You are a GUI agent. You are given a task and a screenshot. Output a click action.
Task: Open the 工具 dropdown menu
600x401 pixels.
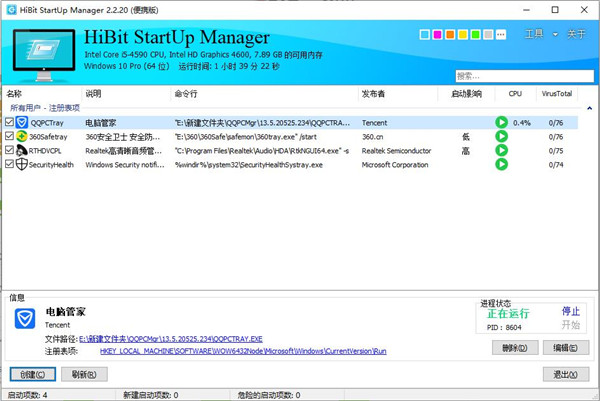[x=535, y=34]
